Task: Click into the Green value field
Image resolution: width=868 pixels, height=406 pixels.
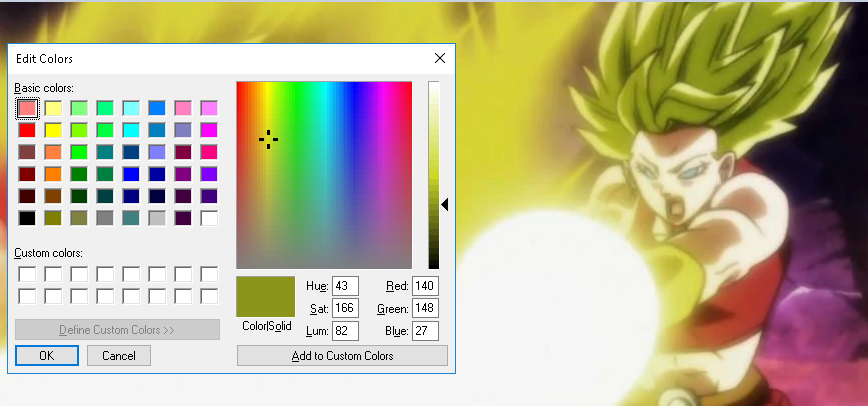Action: click(x=426, y=308)
